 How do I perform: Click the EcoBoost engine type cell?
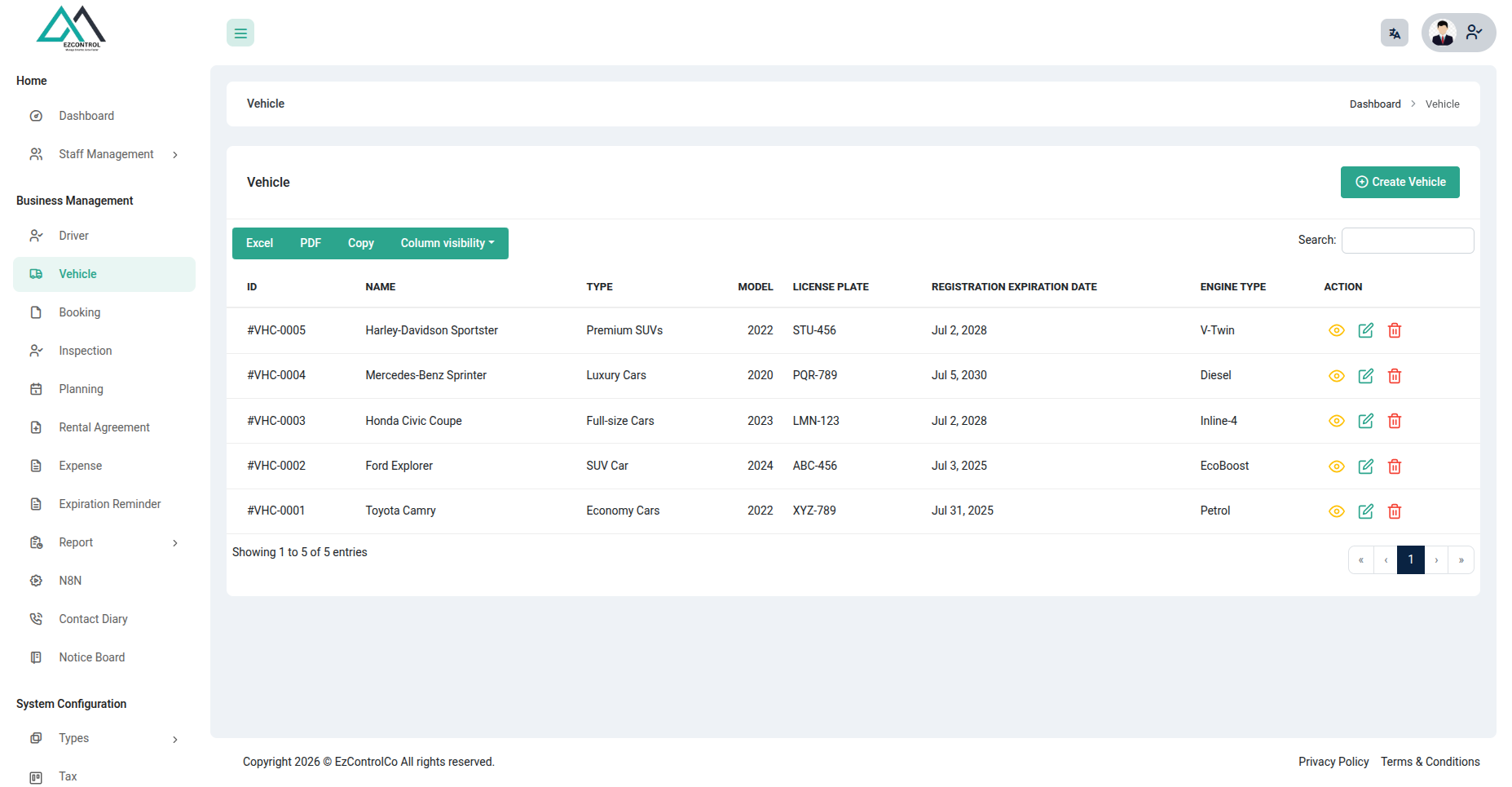pyautogui.click(x=1224, y=466)
